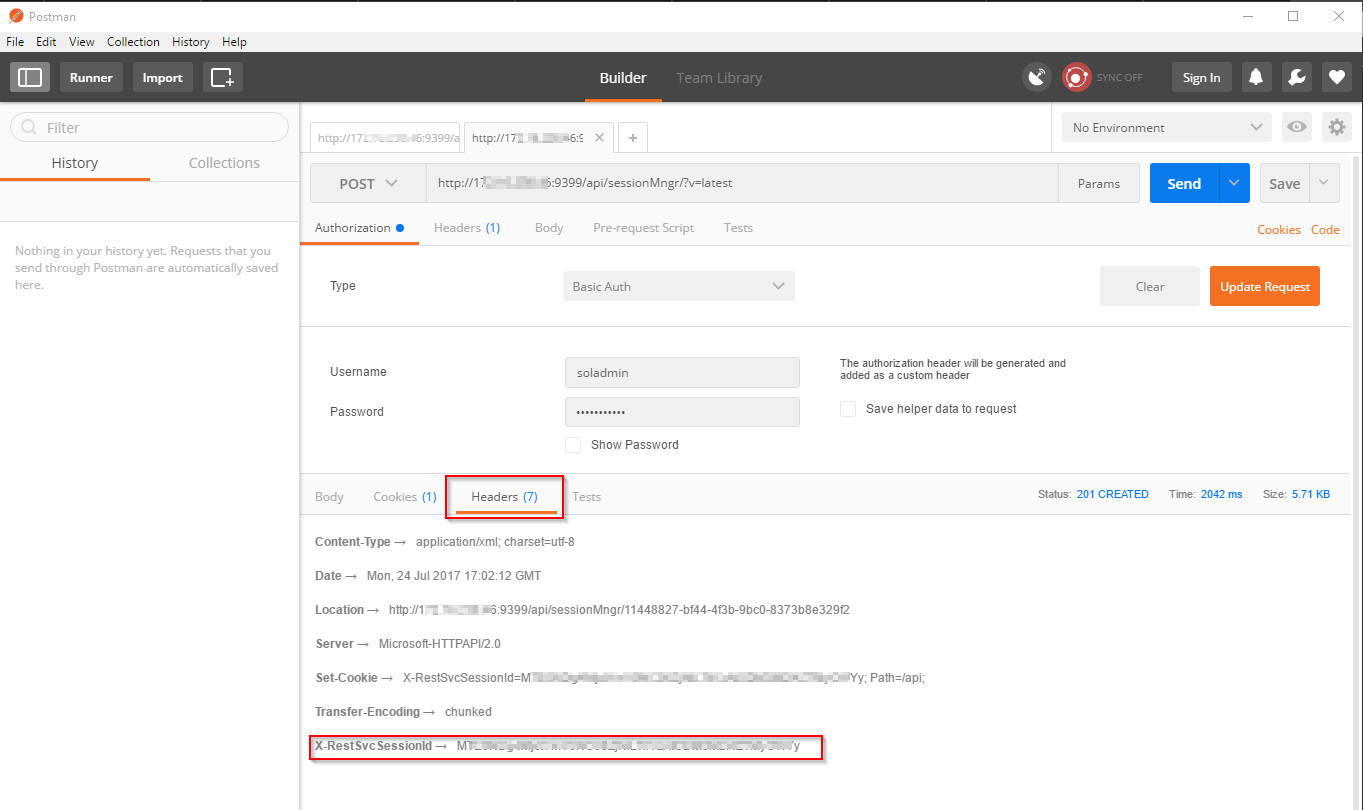The height and width of the screenshot is (810, 1363).
Task: Click the 201 CREATED status text
Action: click(x=1113, y=494)
